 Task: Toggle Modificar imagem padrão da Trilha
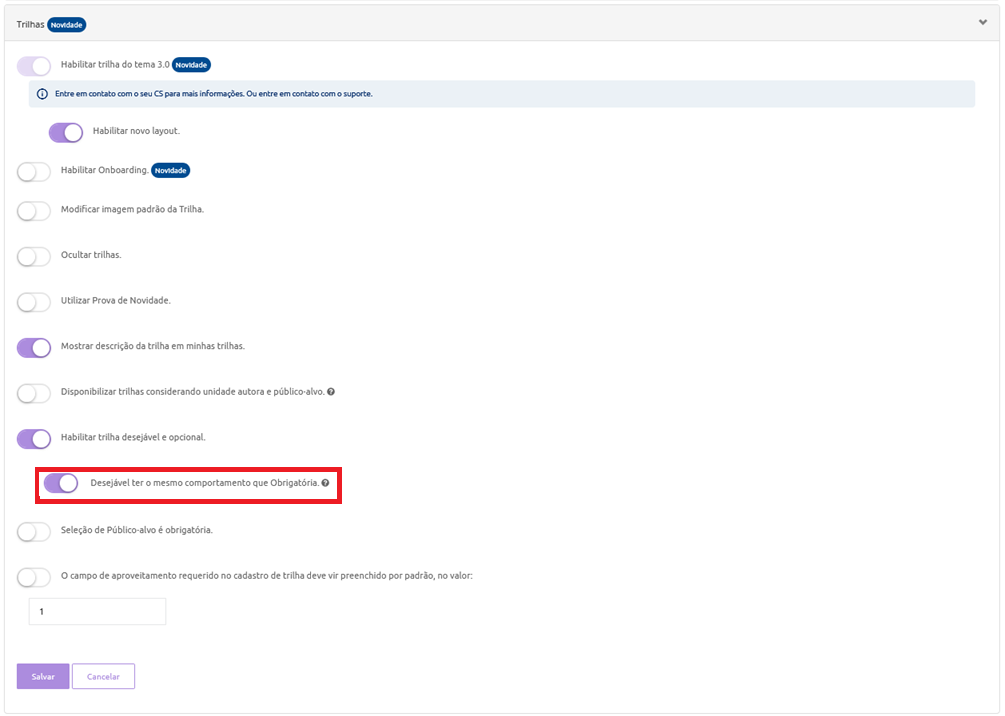34,210
